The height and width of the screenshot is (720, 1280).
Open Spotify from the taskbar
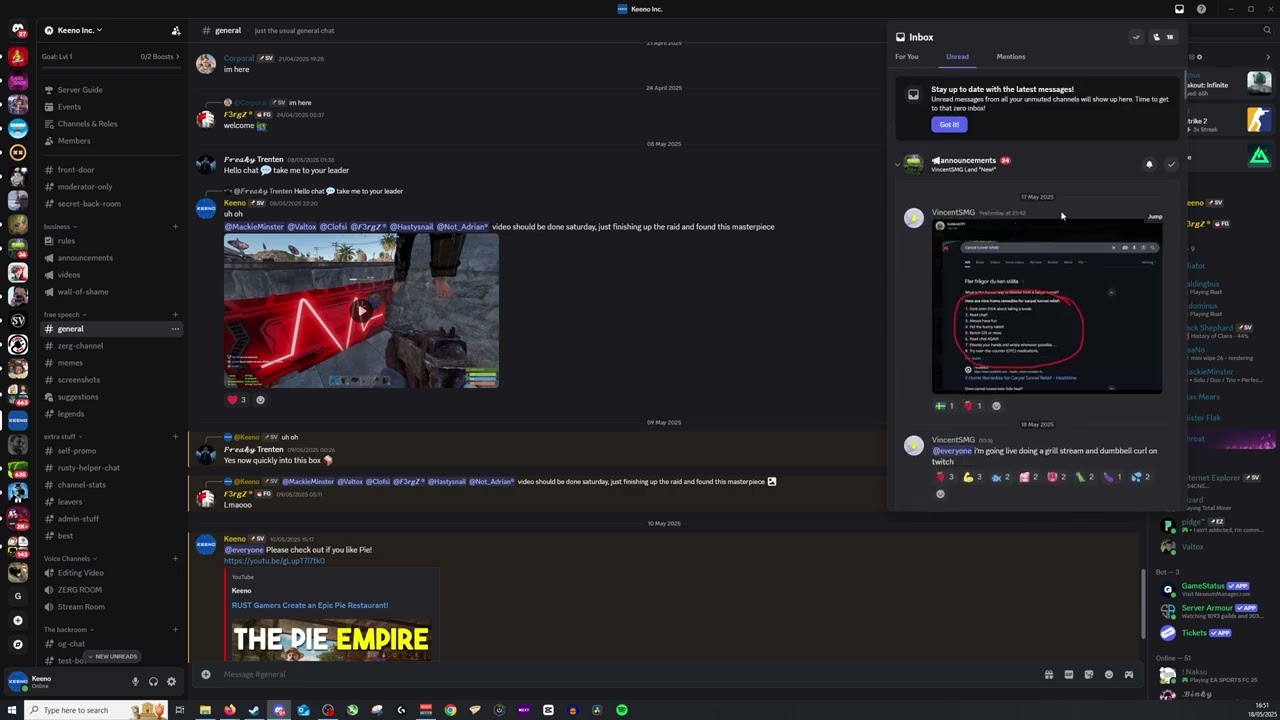tap(621, 710)
